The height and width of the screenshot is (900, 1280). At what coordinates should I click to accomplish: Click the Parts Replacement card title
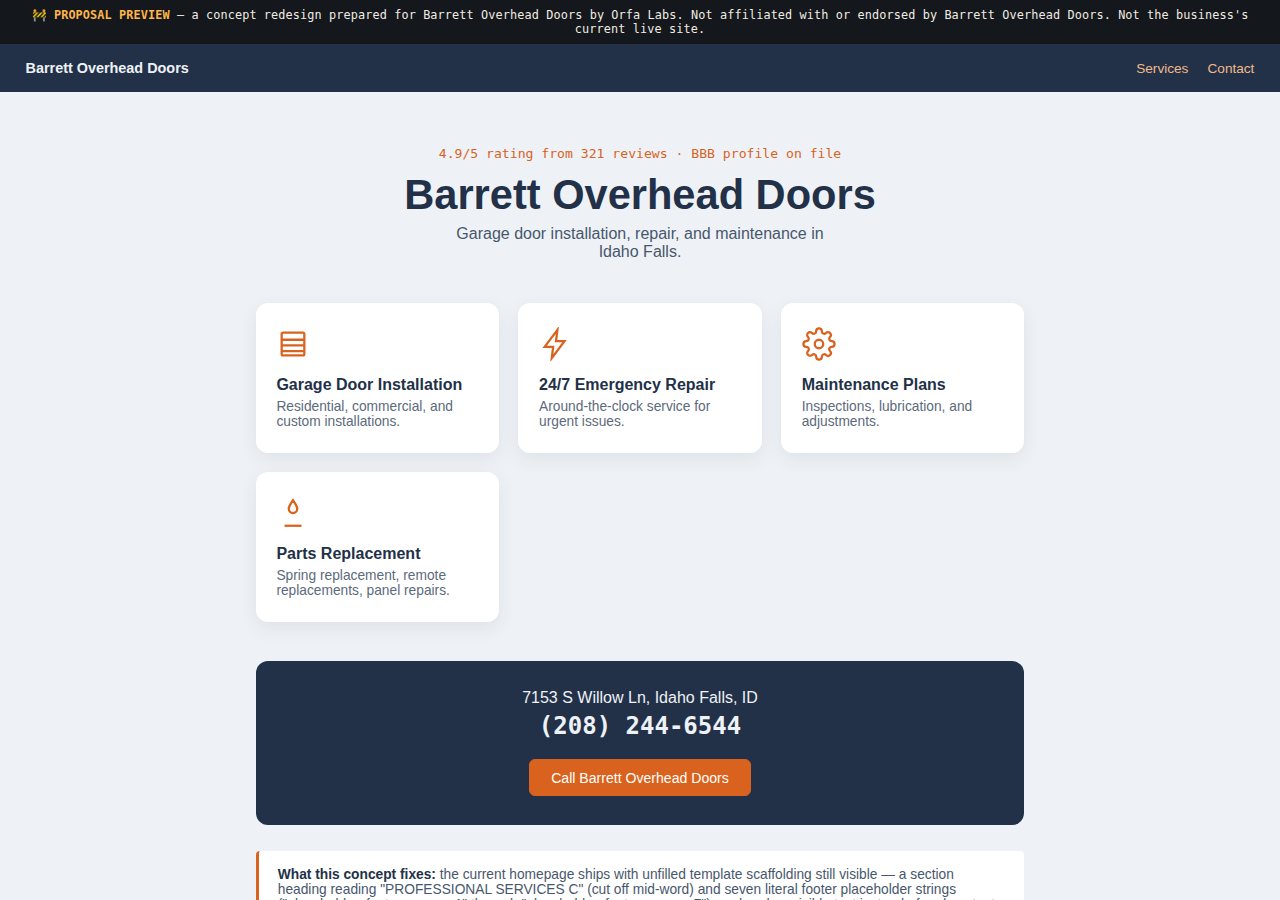(348, 553)
